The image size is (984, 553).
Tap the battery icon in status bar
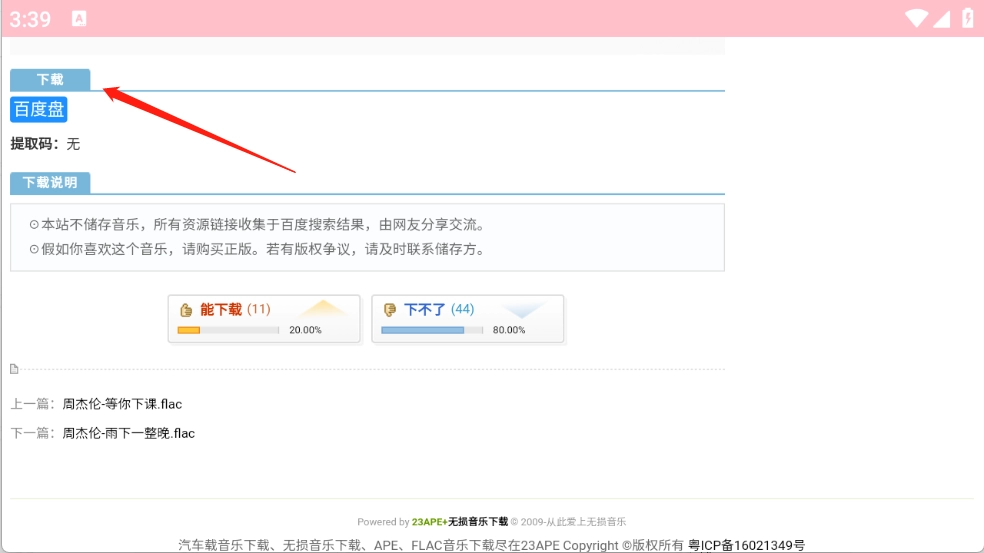[x=967, y=18]
